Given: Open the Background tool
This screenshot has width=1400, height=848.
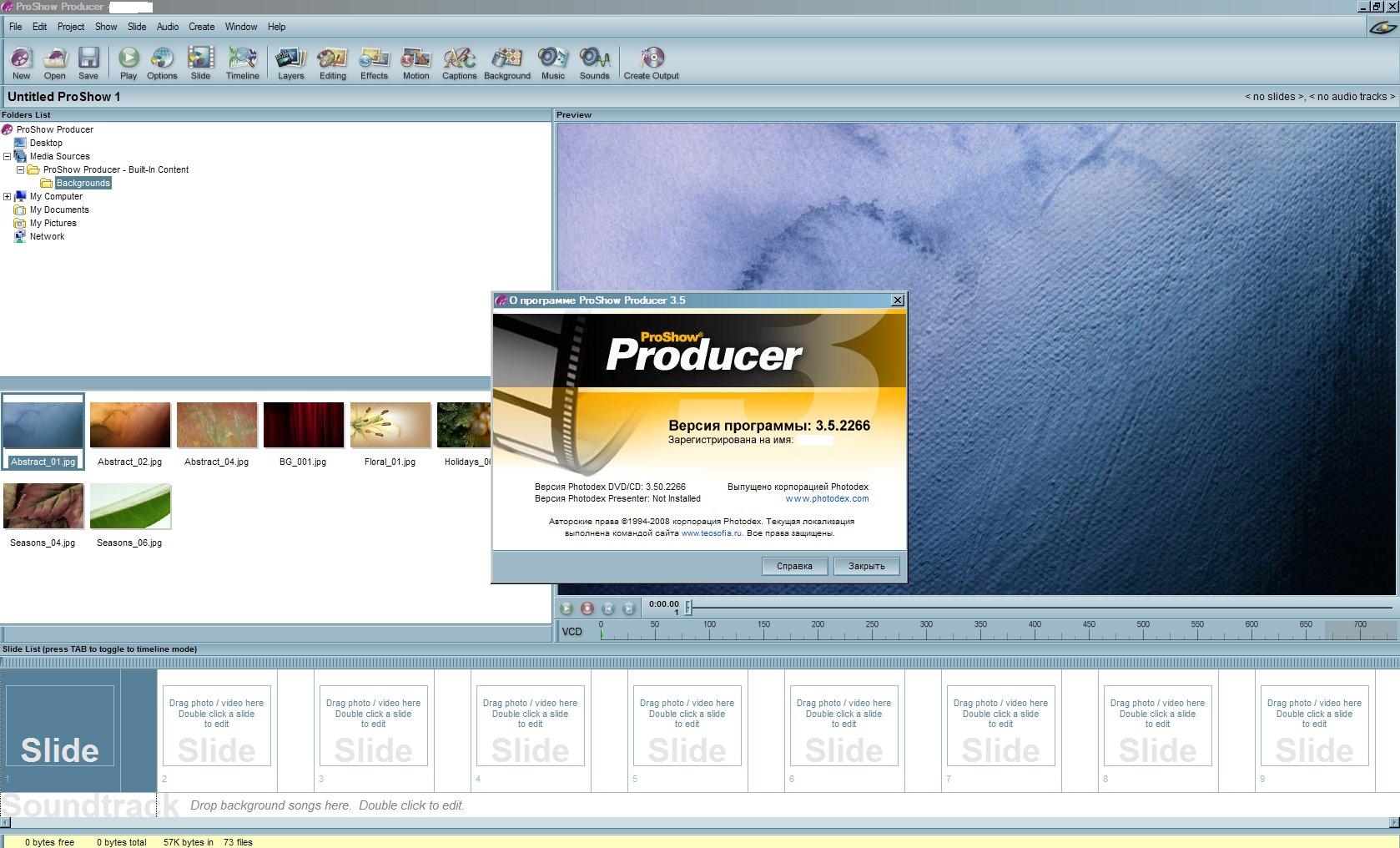Looking at the screenshot, I should click(x=507, y=63).
